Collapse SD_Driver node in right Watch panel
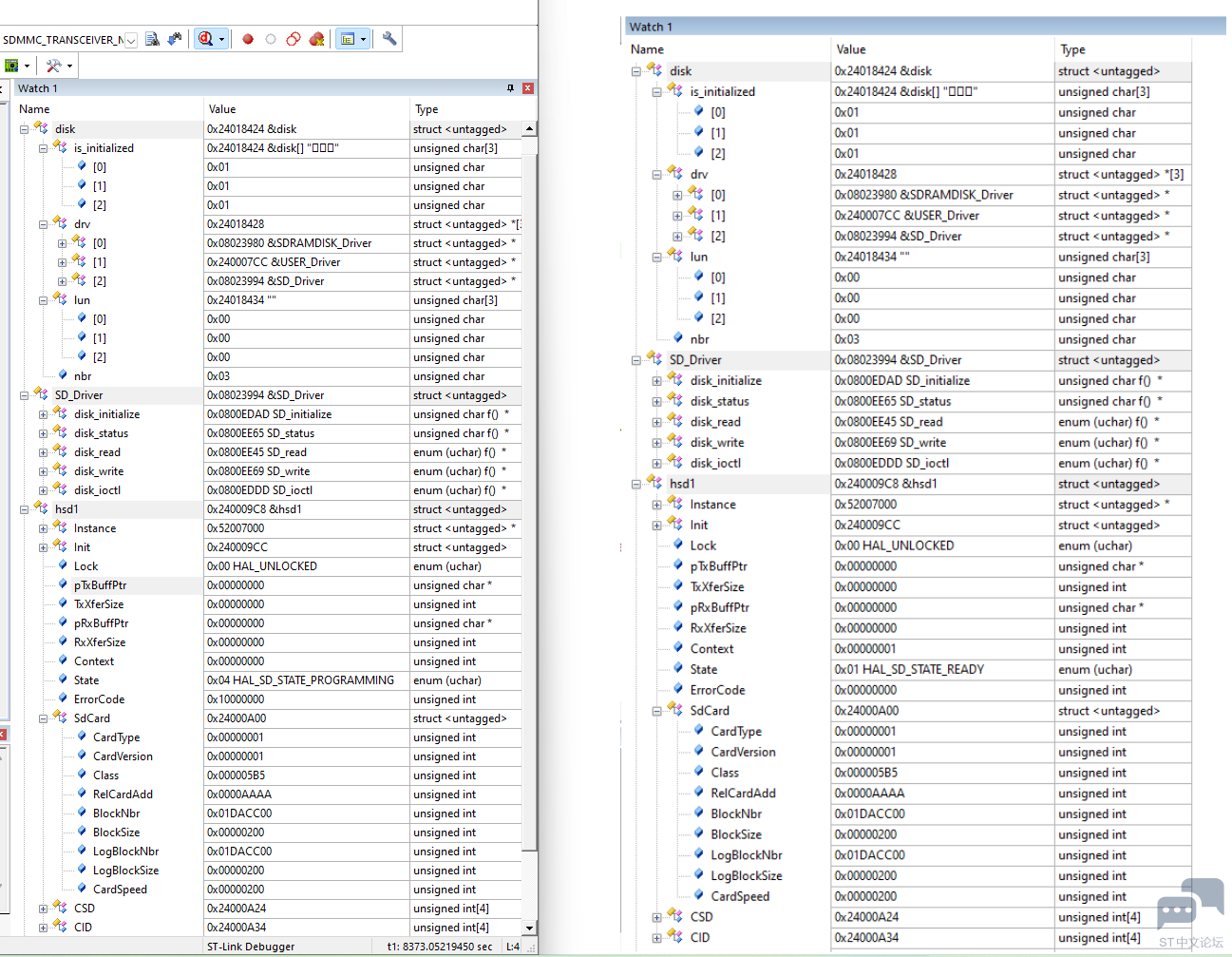 [635, 360]
